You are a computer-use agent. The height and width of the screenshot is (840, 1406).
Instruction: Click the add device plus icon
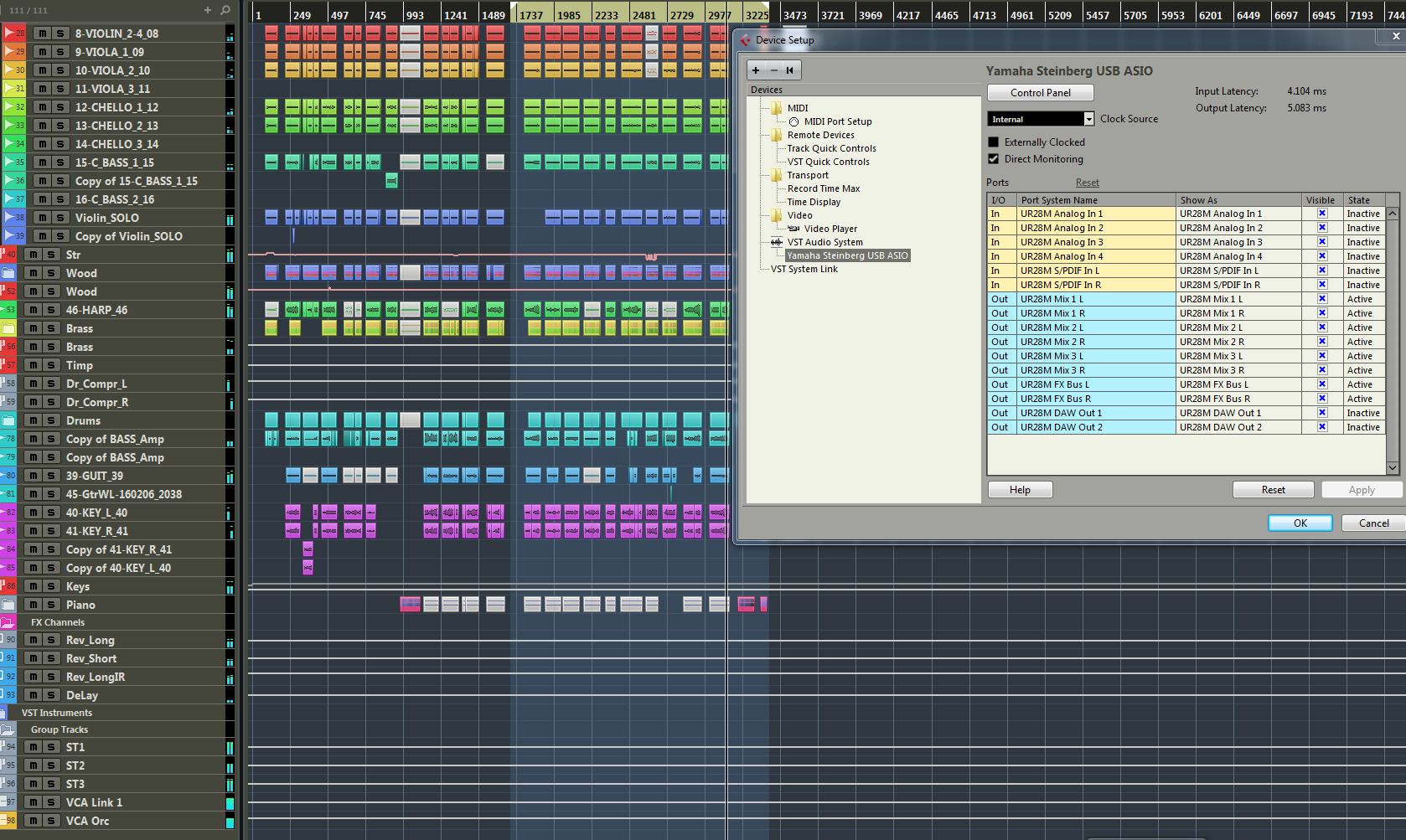coord(756,70)
